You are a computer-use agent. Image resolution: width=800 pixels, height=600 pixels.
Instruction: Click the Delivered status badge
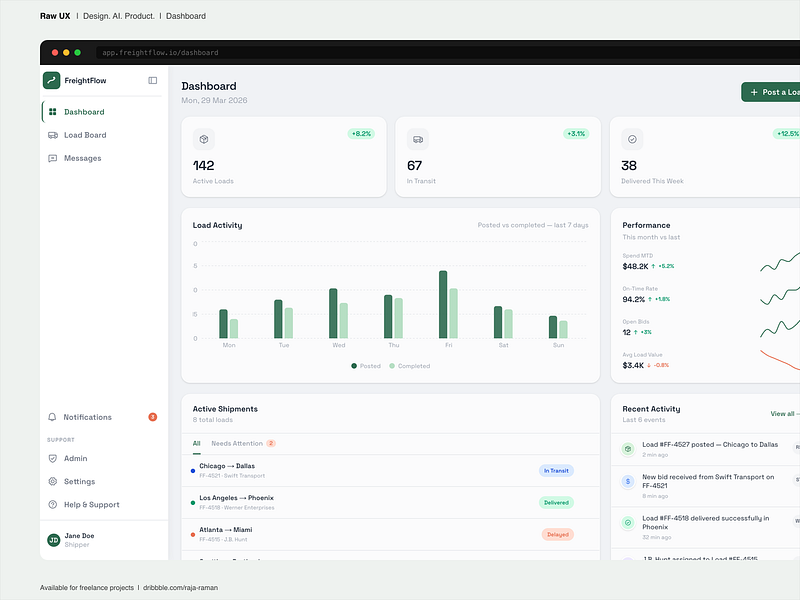(x=556, y=503)
